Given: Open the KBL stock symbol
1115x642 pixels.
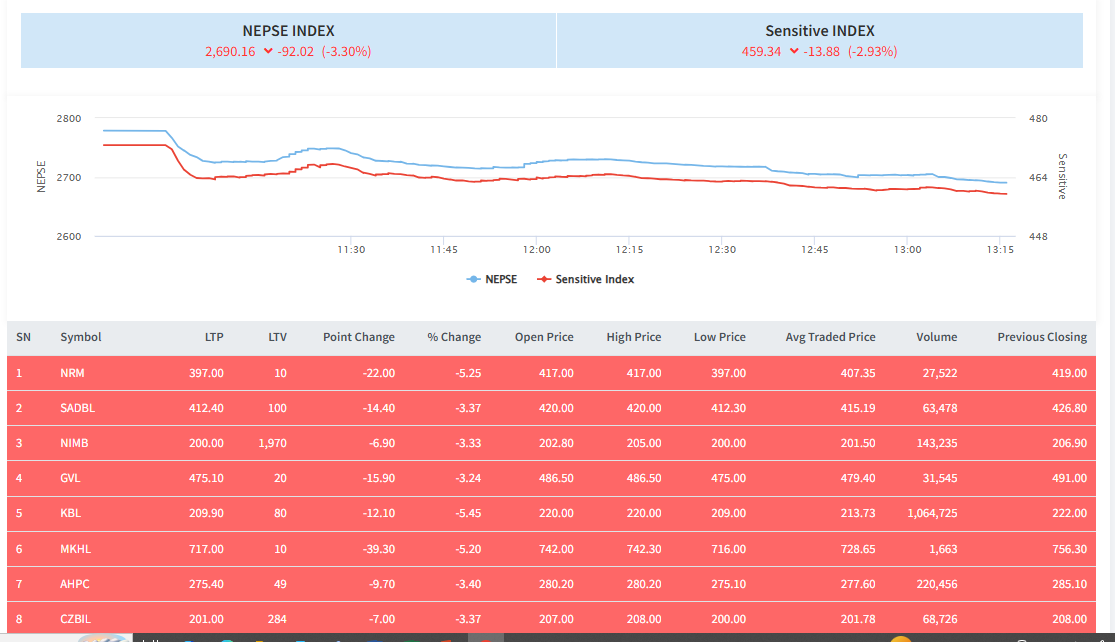Looking at the screenshot, I should pyautogui.click(x=71, y=513).
